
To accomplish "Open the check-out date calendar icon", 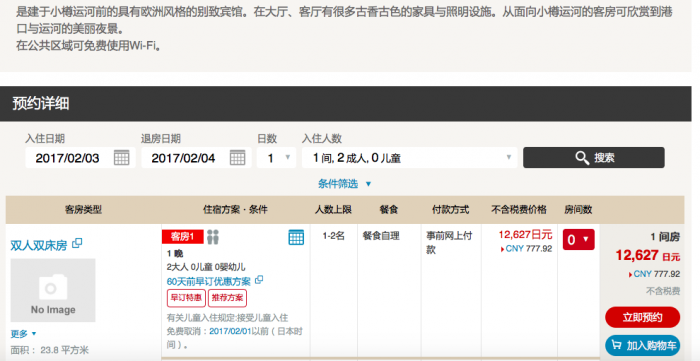I will (x=238, y=158).
